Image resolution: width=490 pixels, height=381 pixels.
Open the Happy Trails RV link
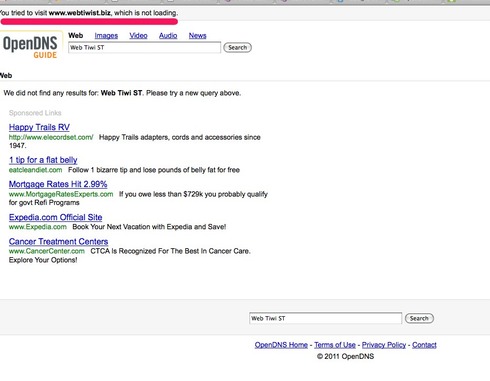(x=39, y=127)
